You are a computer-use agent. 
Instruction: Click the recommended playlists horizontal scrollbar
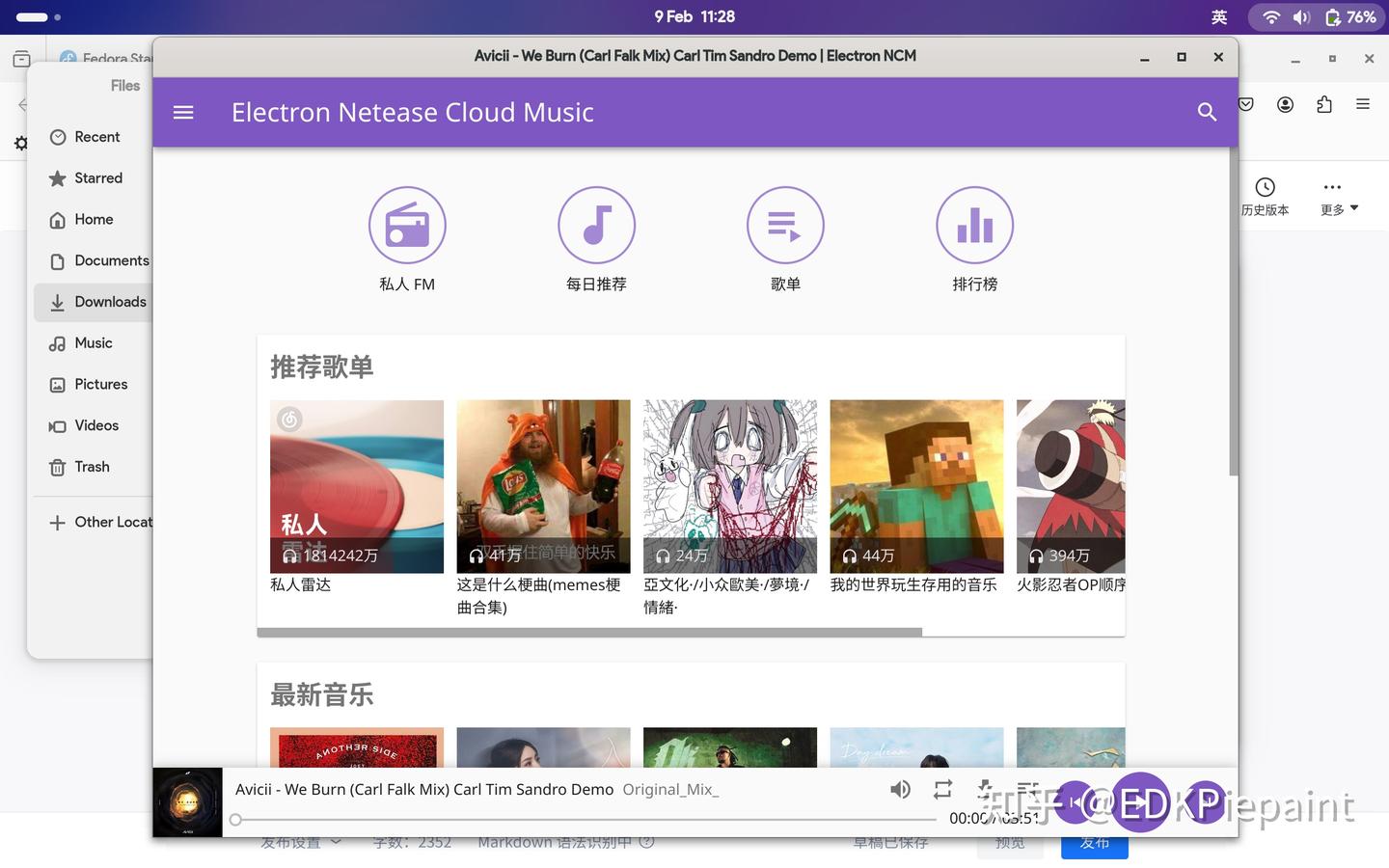coord(589,632)
